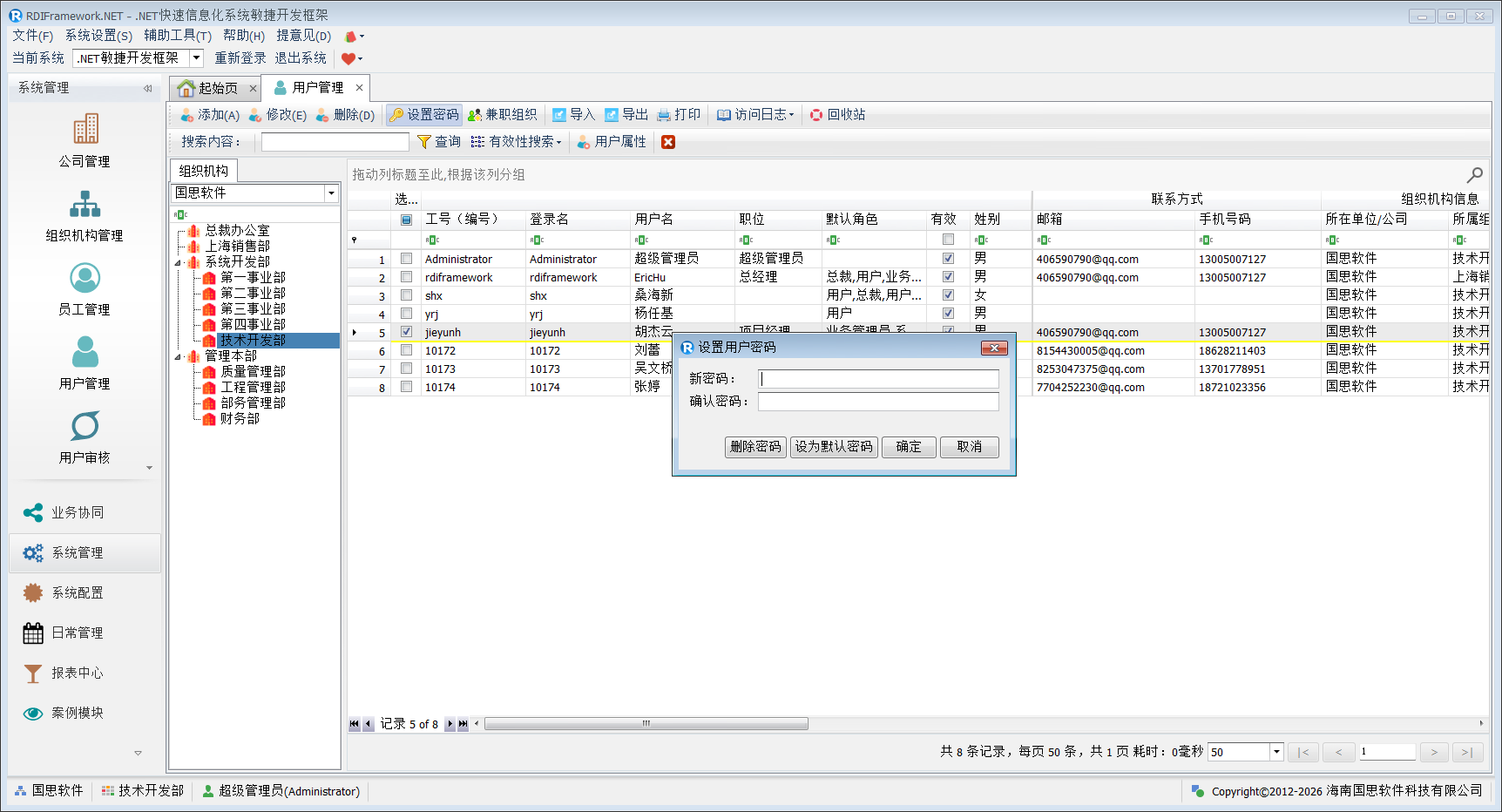This screenshot has height=812, width=1502.
Task: Open the 辅助工具(T) menu
Action: pos(178,36)
